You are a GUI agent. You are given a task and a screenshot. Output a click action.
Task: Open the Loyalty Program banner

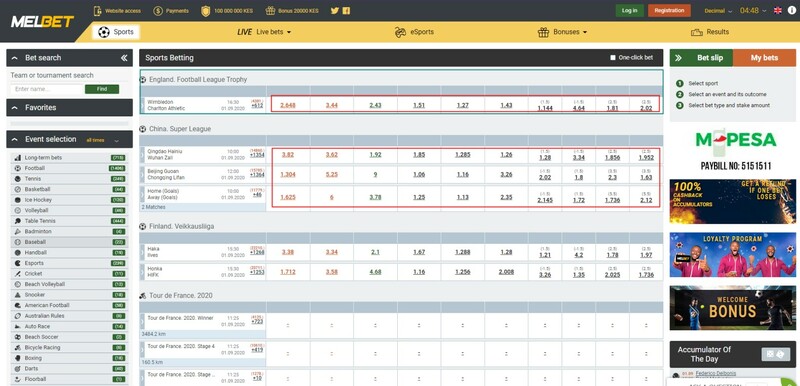point(733,255)
